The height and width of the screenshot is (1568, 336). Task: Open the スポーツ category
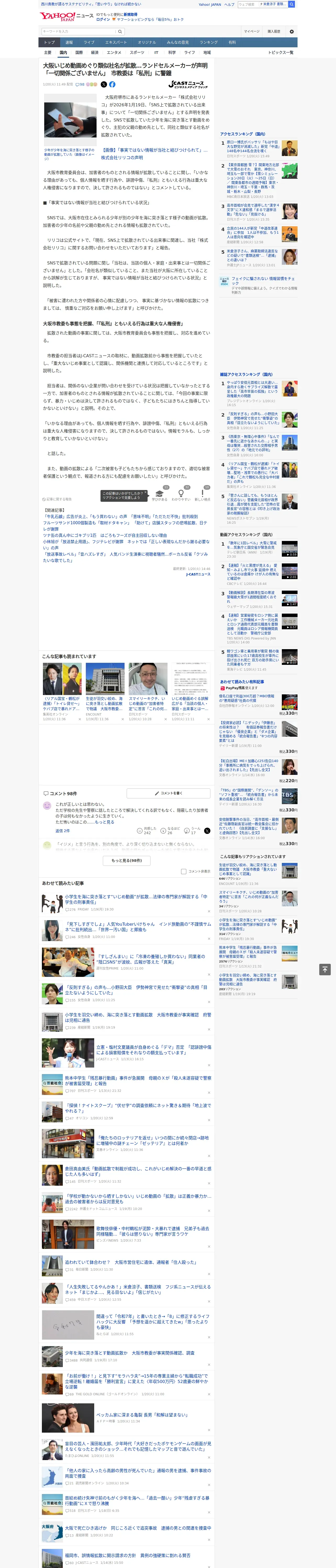pyautogui.click(x=137, y=52)
